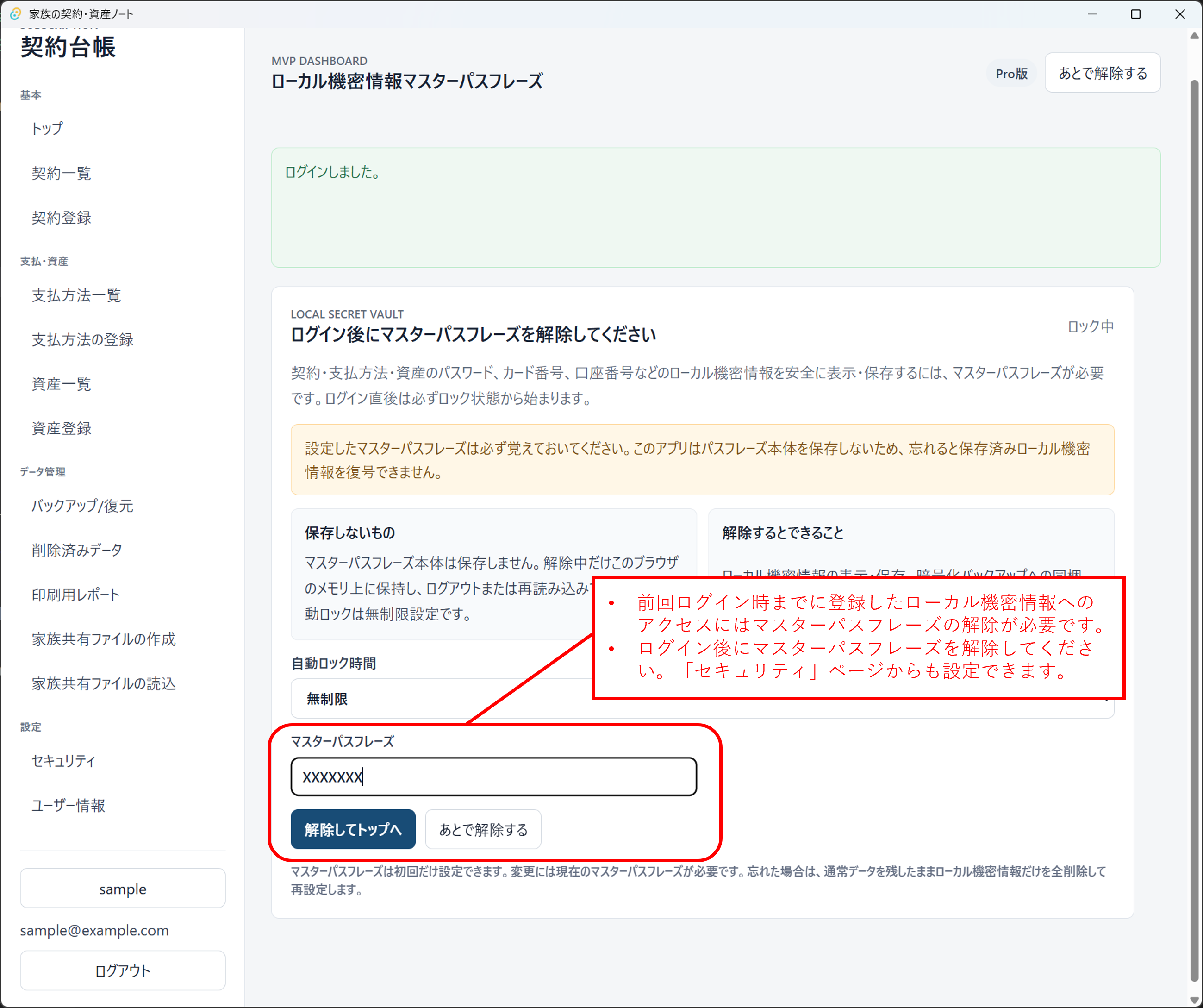Click the ロック中 status label
This screenshot has width=1203, height=1008.
(x=1091, y=326)
